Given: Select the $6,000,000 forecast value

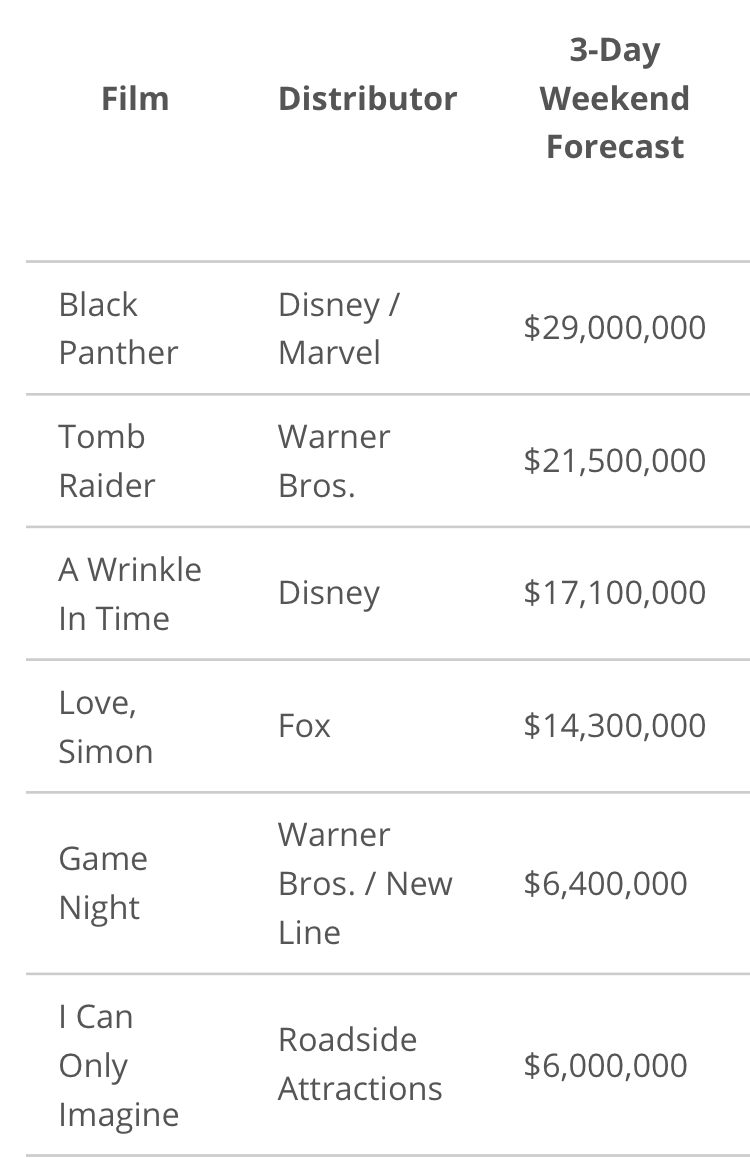Looking at the screenshot, I should [605, 1066].
